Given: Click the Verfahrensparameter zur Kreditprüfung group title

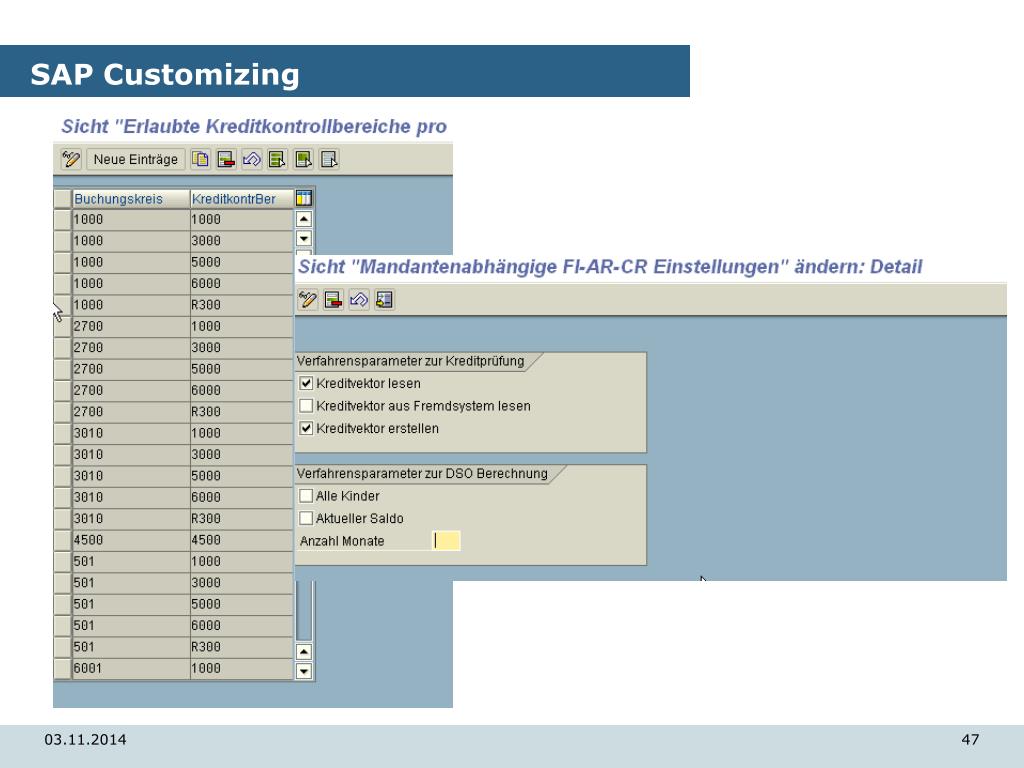Looking at the screenshot, I should click(410, 361).
